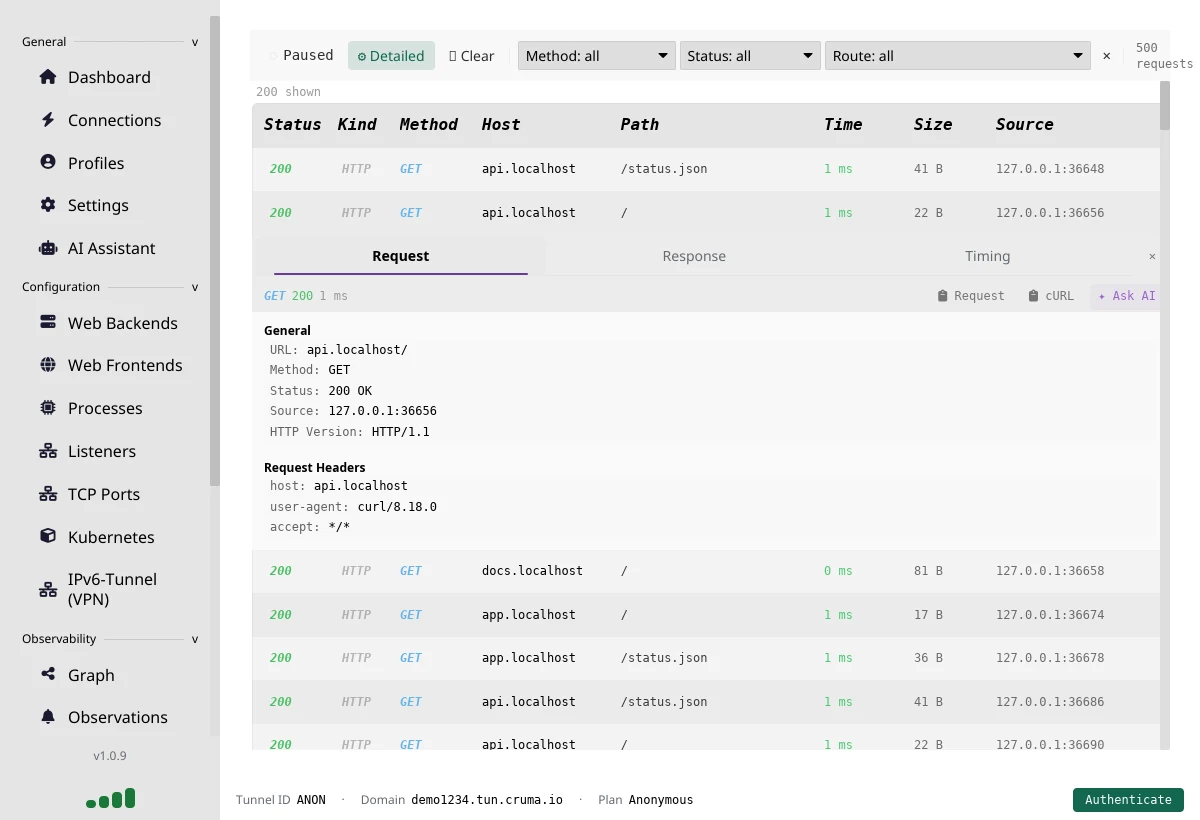Click the Web Frontends globe icon
Image resolution: width=1200 pixels, height=820 pixels.
47,365
